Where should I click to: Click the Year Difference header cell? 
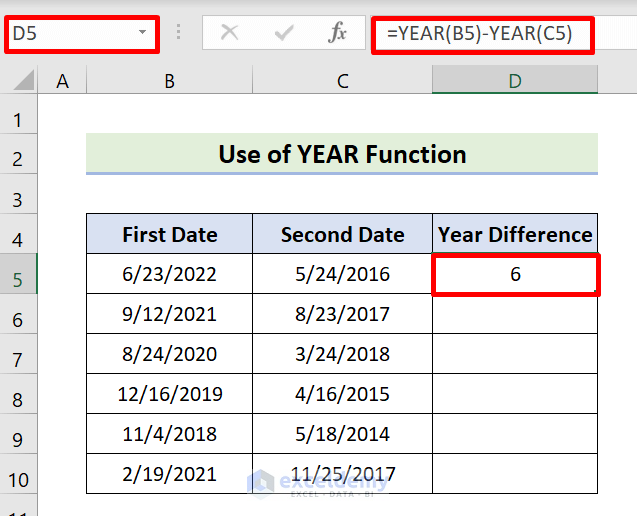(515, 235)
